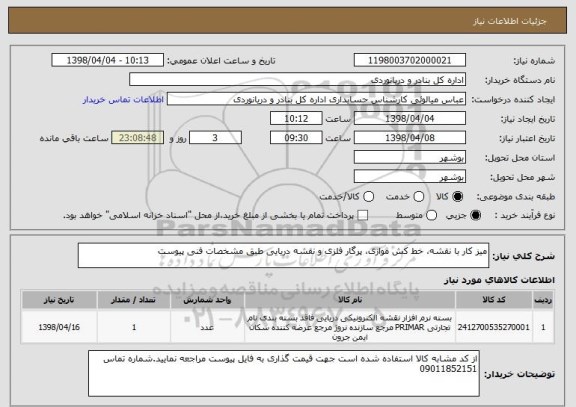This screenshot has height=407, width=576.
Task: Select the خدمت radio button
Action: (x=419, y=197)
